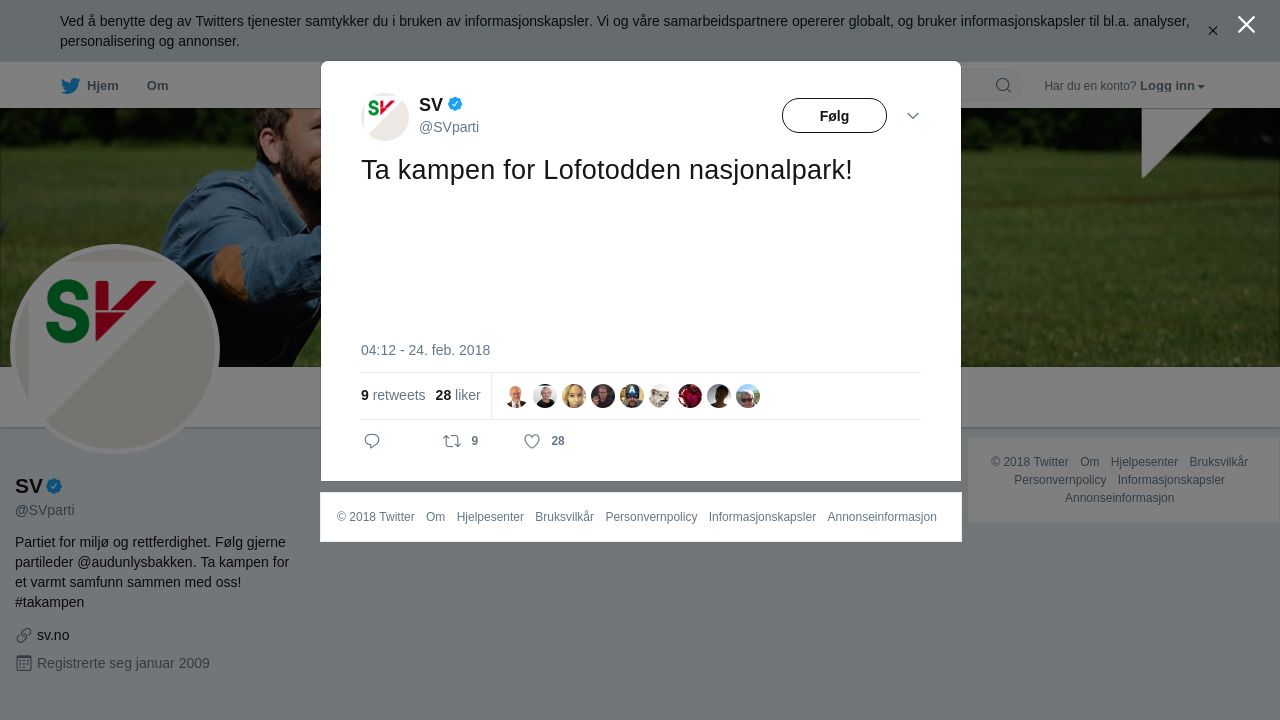Open Personvernpolicy in the modal footer

tap(651, 517)
